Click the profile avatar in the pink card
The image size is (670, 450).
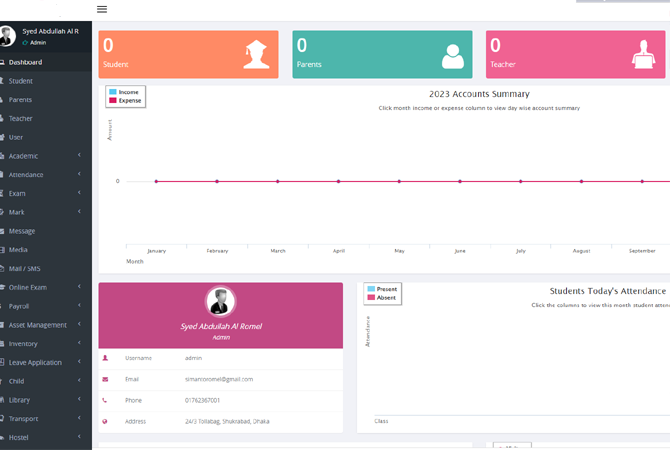220,301
